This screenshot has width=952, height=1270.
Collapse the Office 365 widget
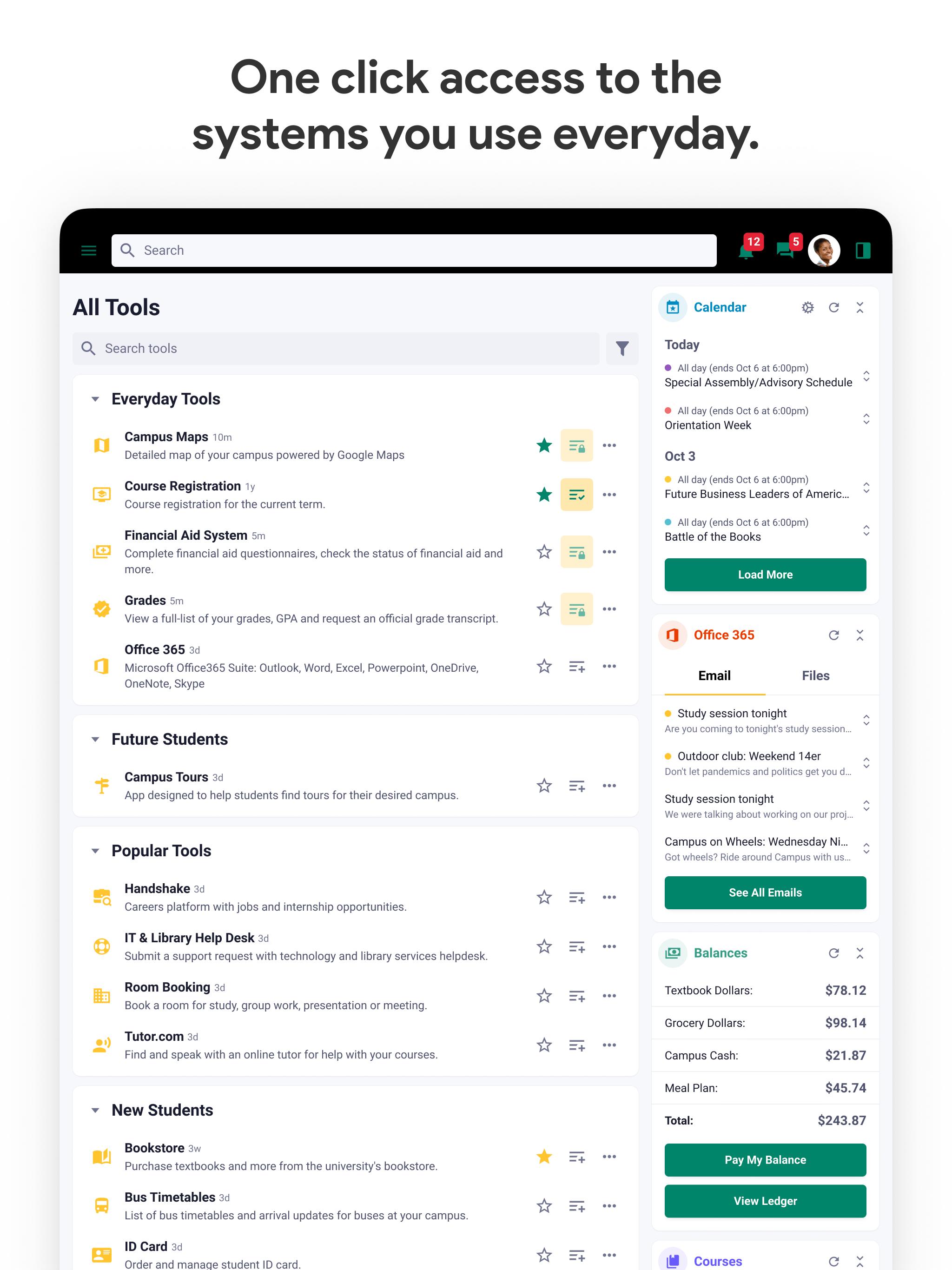click(x=859, y=635)
